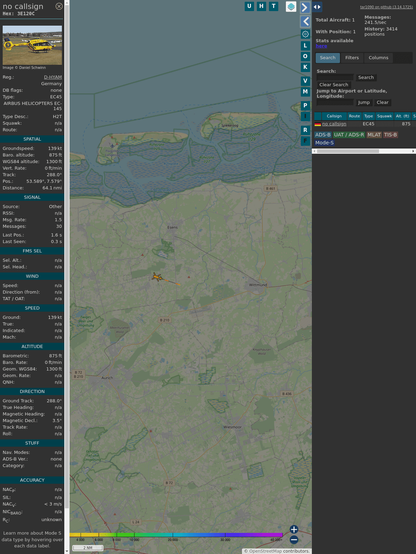The image size is (416, 554).
Task: Switch to the Filters tab
Action: pyautogui.click(x=352, y=58)
